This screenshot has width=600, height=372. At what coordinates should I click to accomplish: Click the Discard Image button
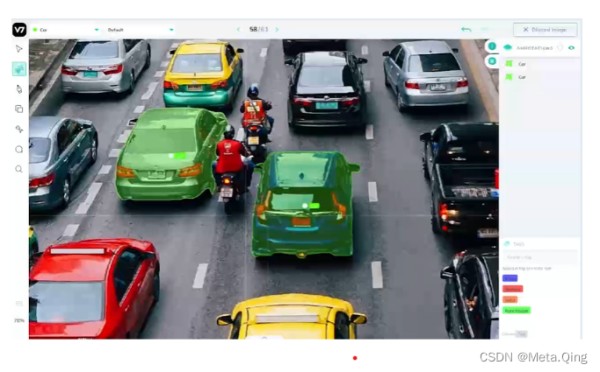coord(545,29)
